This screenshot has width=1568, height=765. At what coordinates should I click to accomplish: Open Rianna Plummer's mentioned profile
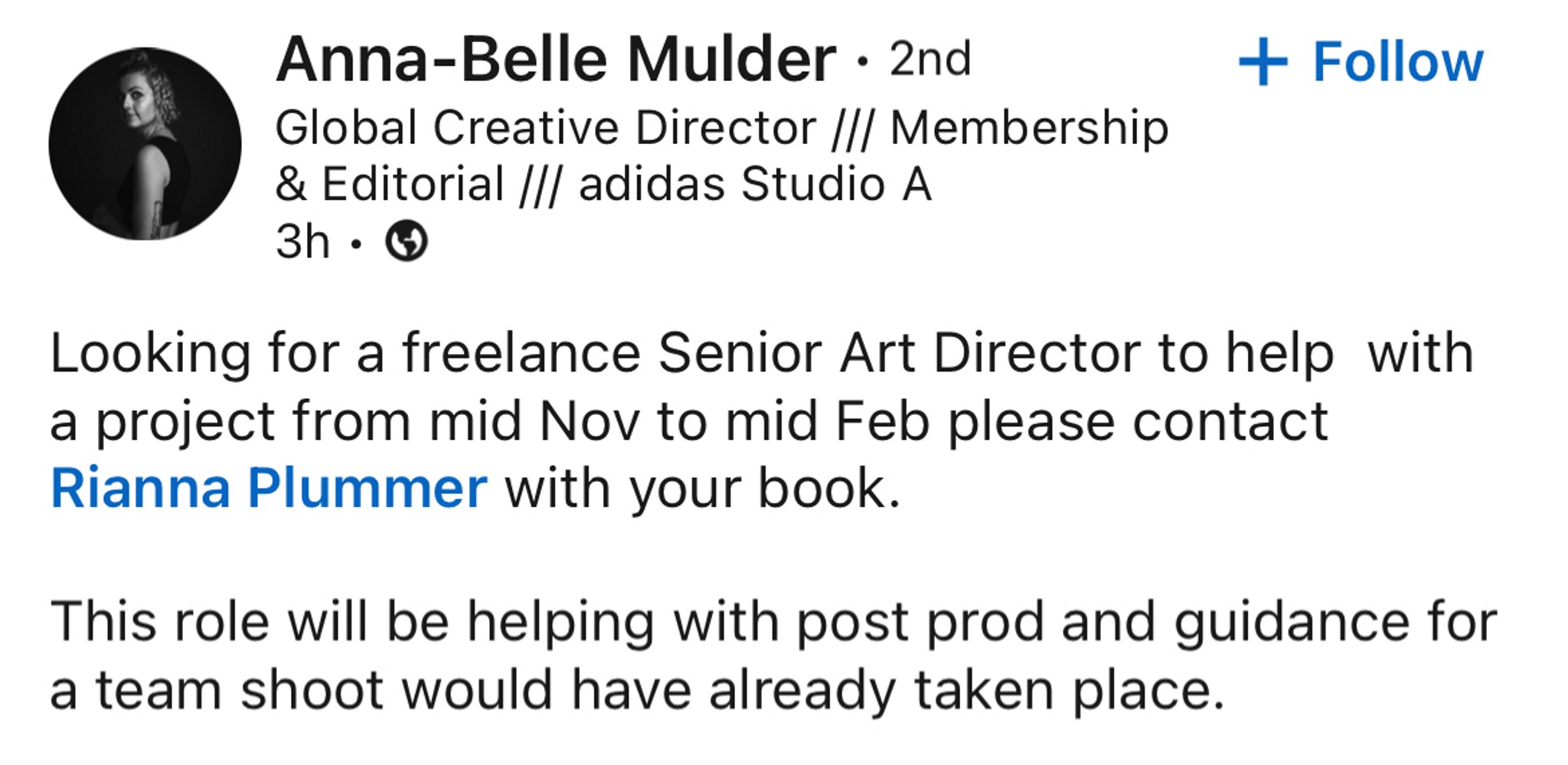click(x=269, y=488)
